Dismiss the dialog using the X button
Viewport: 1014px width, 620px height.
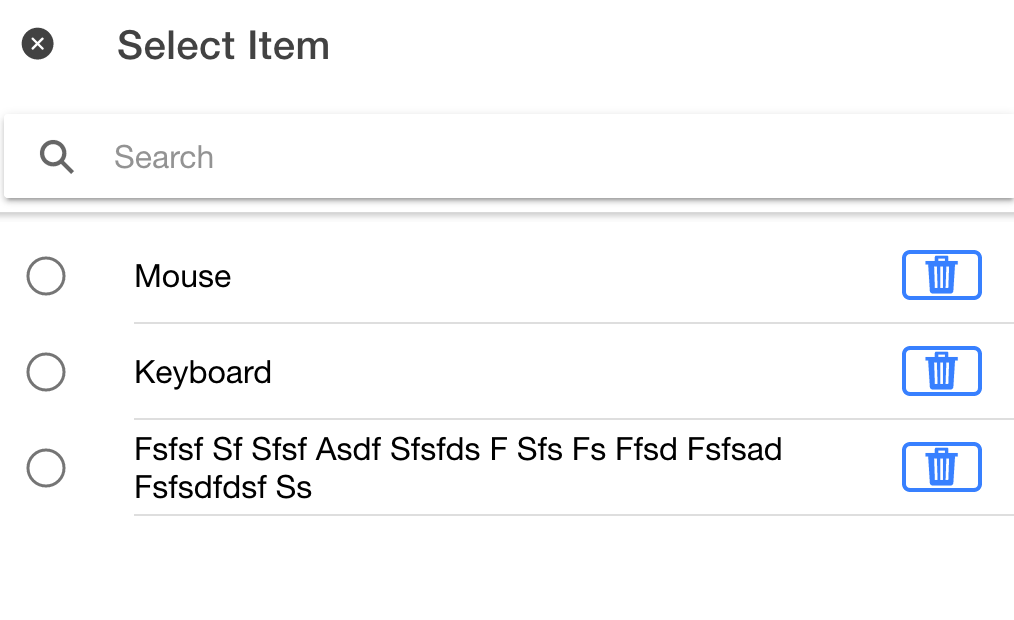point(38,42)
